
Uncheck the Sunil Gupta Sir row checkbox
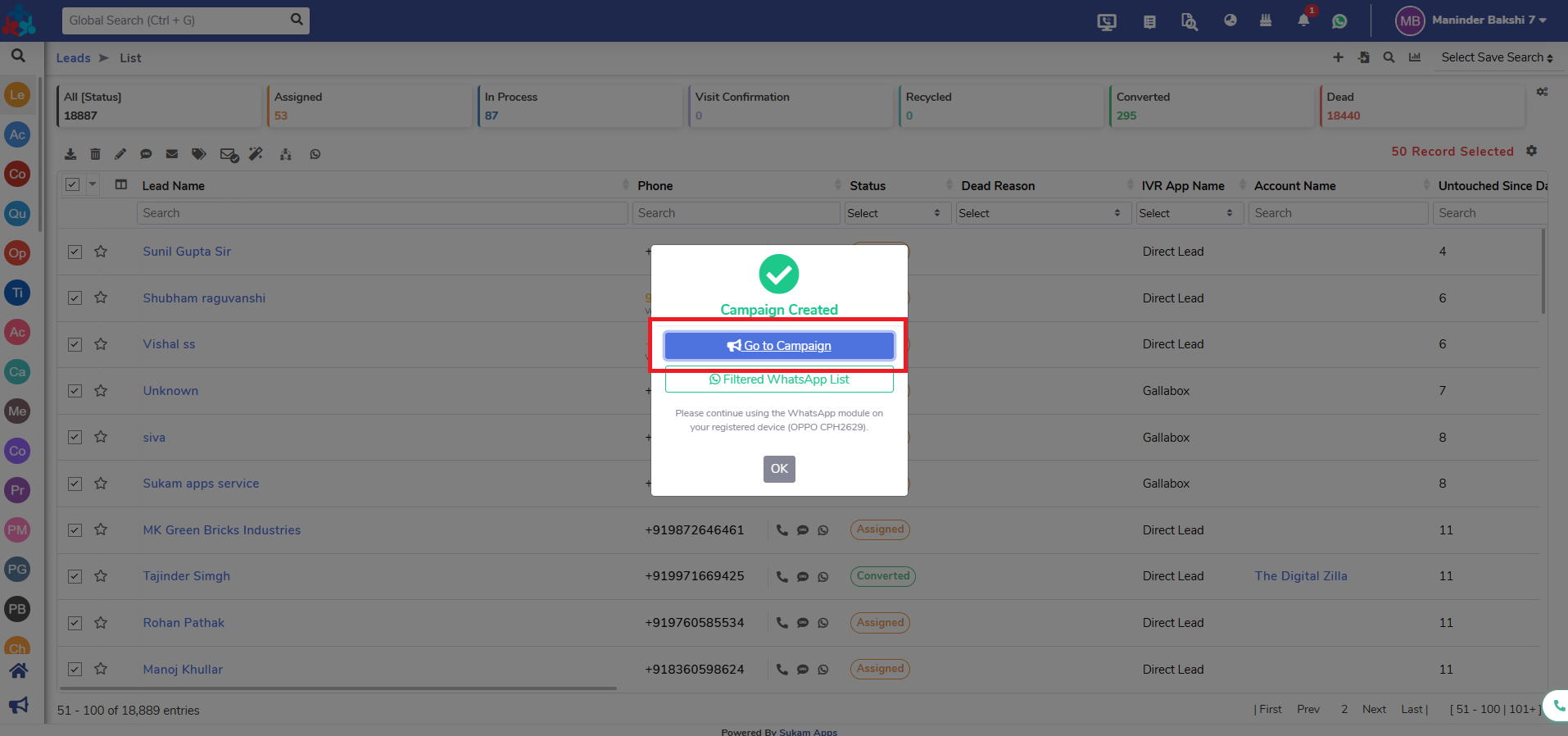(75, 252)
